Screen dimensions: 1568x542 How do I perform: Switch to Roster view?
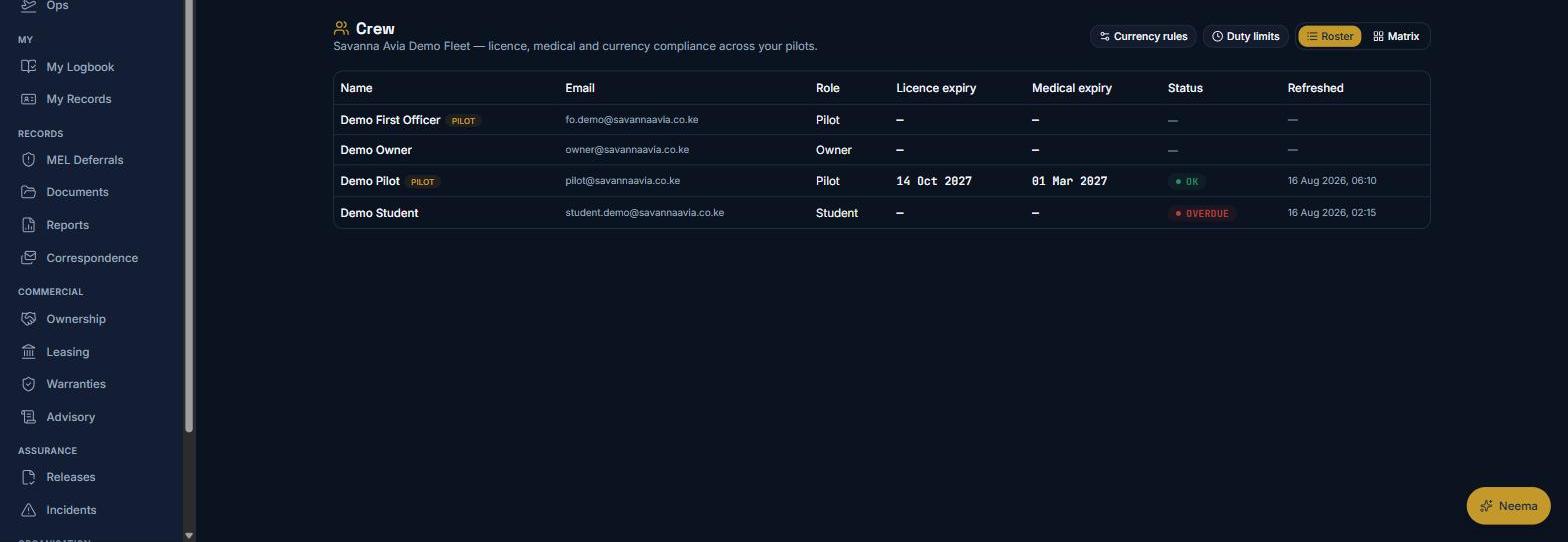(1330, 36)
